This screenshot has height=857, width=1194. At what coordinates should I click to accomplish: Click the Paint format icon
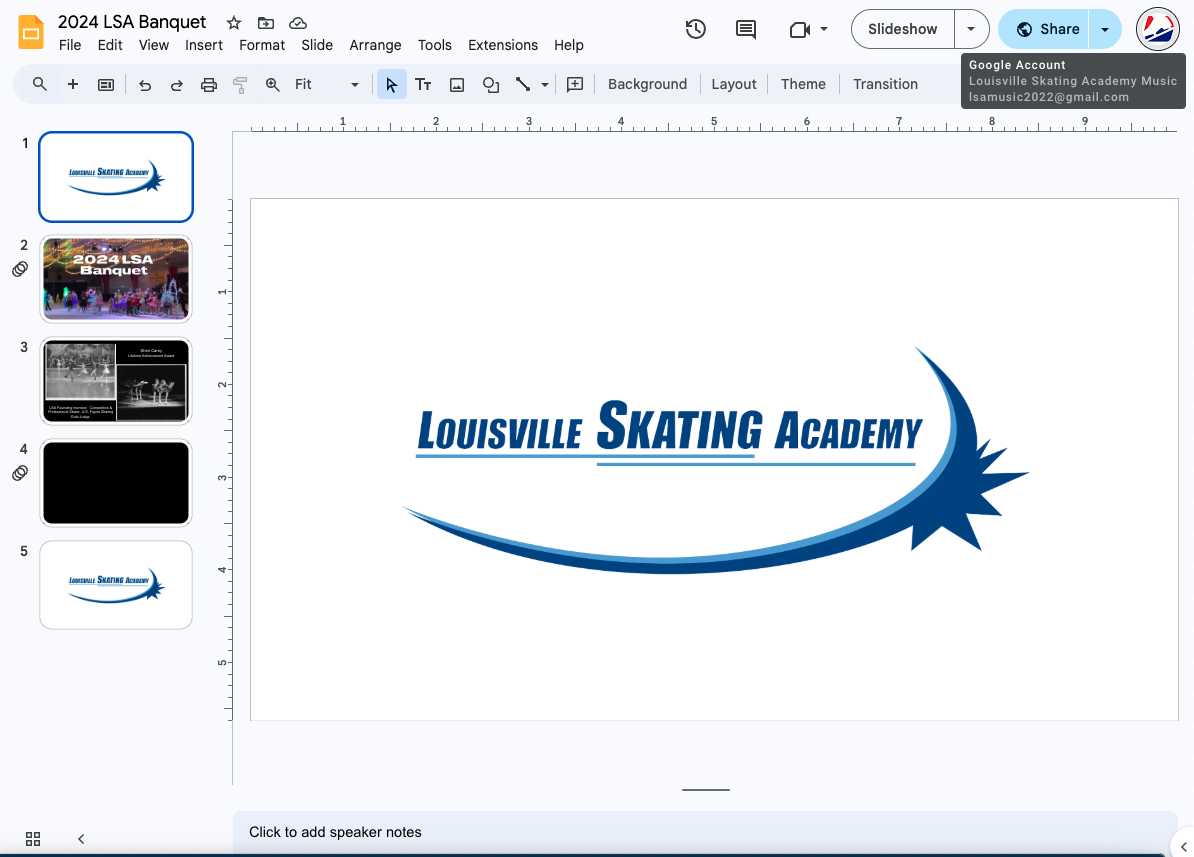pyautogui.click(x=240, y=85)
